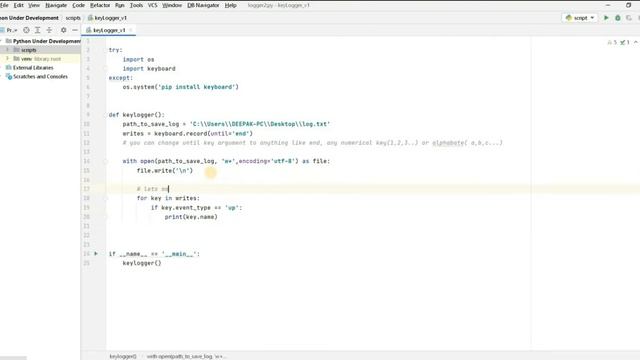The image size is (640, 360).
Task: Click the Collapse All icon in Project panel
Action: (x=49, y=30)
